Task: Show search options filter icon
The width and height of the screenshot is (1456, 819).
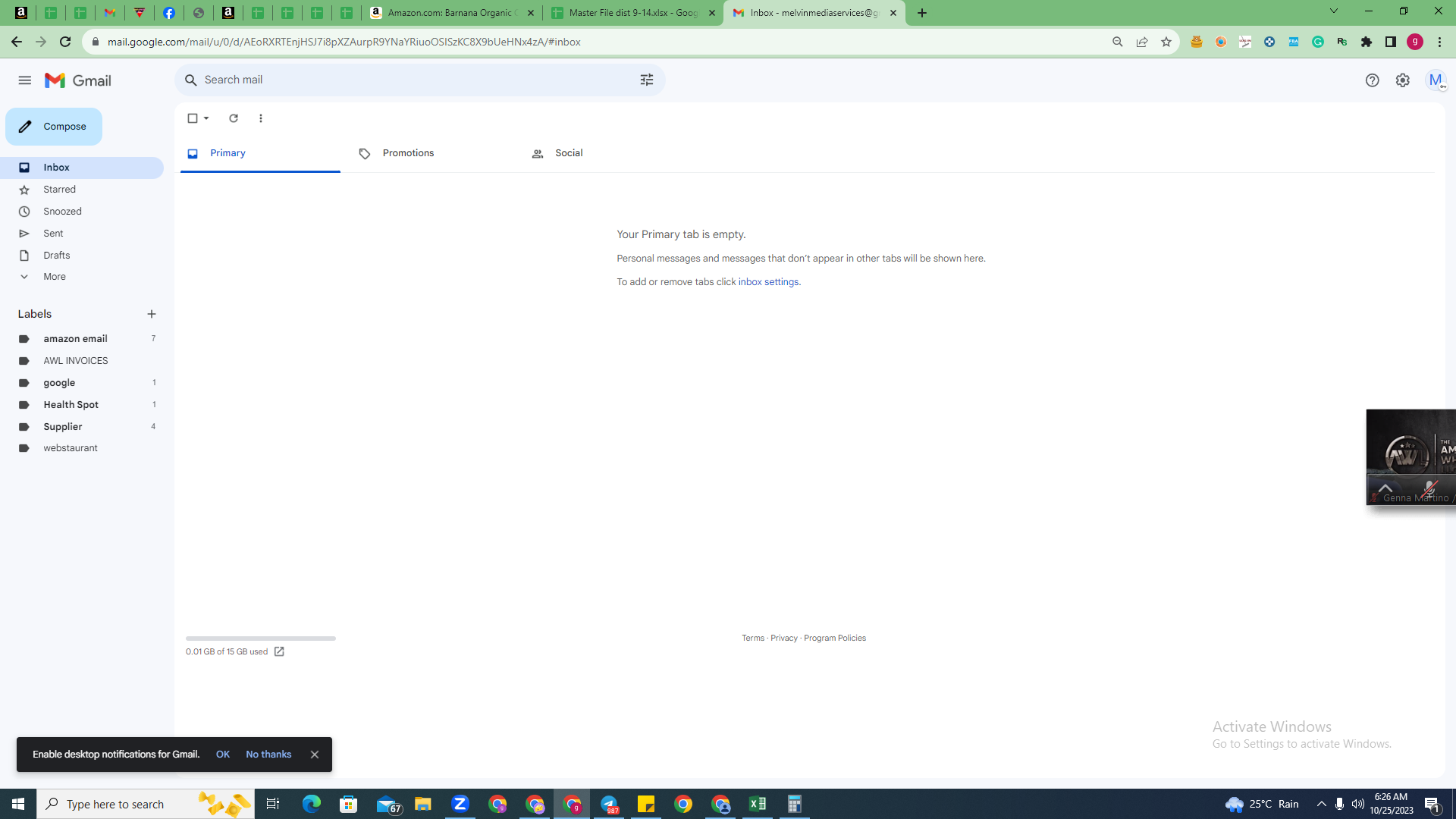Action: coord(647,80)
